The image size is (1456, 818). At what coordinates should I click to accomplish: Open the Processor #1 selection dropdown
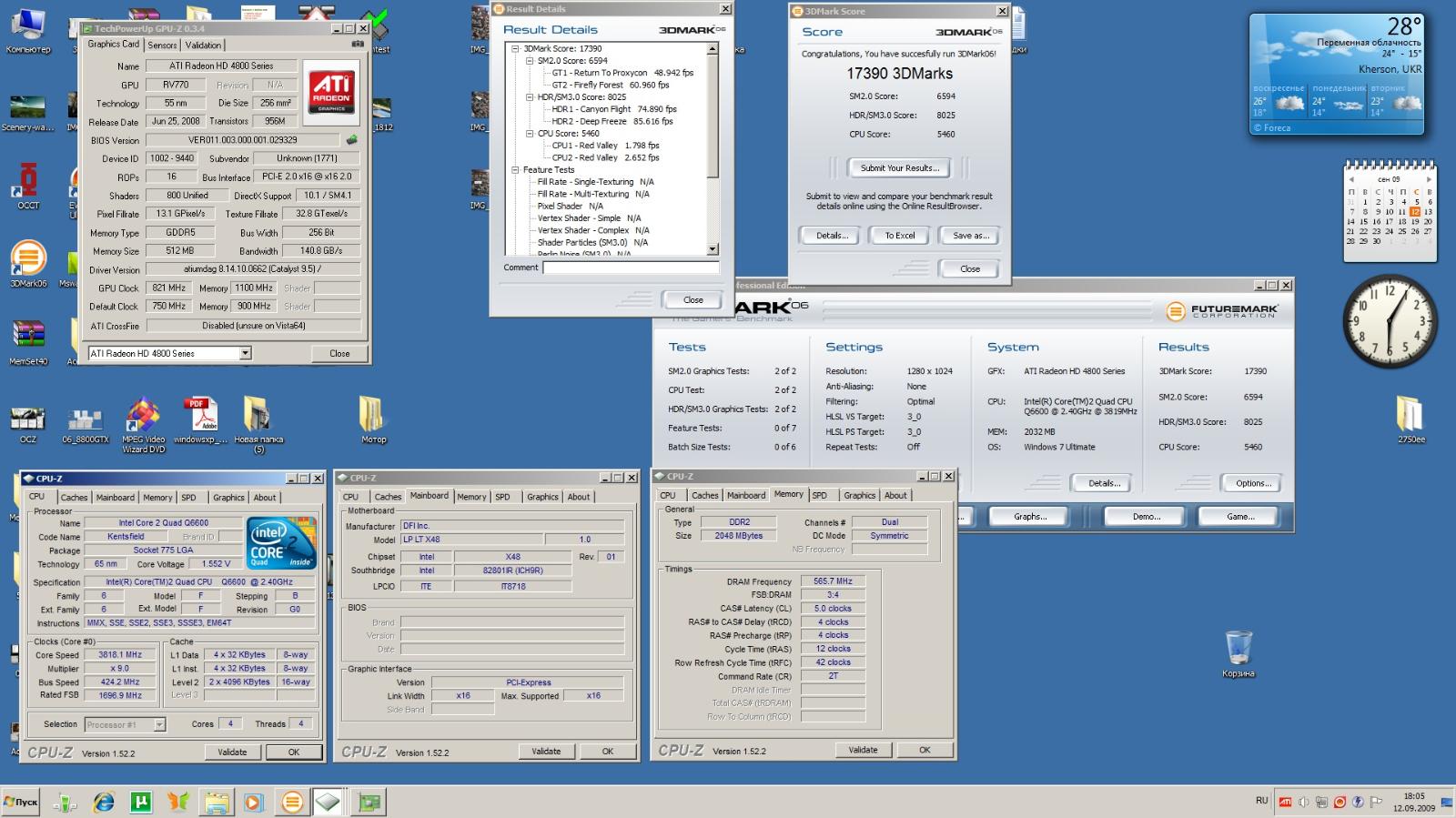pyautogui.click(x=160, y=724)
